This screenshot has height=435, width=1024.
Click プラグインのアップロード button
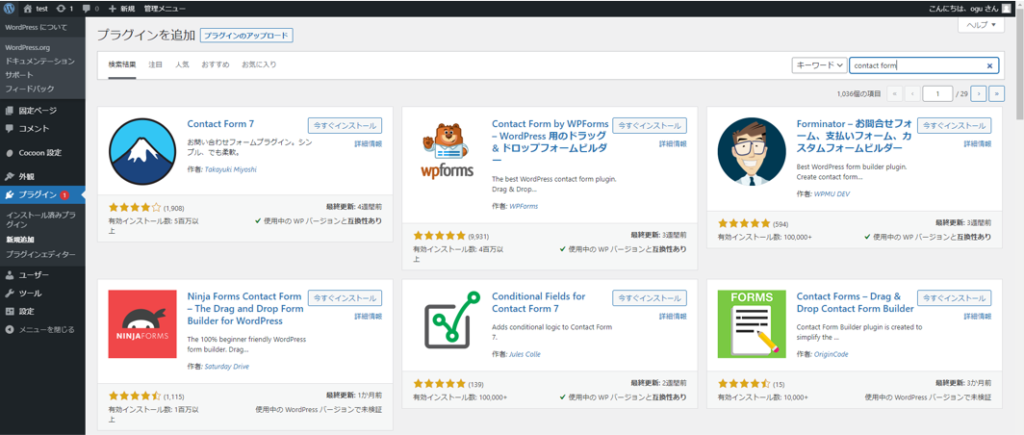246,35
